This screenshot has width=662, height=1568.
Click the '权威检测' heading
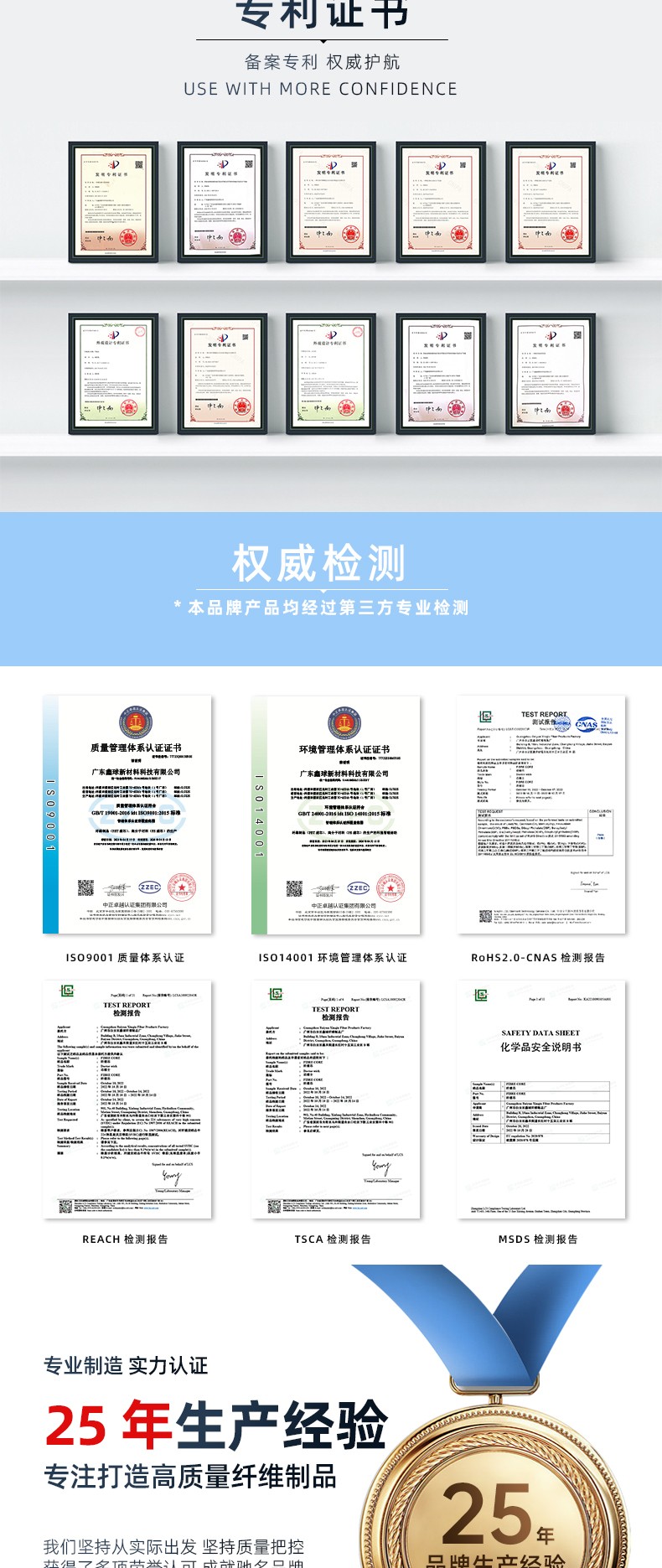319,563
